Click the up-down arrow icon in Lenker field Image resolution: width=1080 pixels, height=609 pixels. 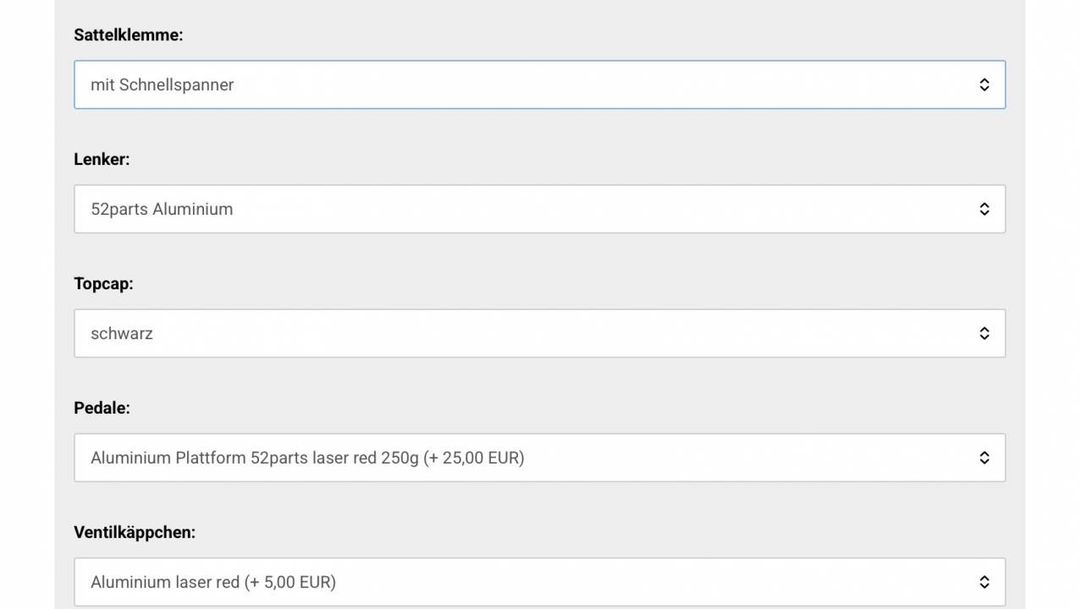(984, 209)
